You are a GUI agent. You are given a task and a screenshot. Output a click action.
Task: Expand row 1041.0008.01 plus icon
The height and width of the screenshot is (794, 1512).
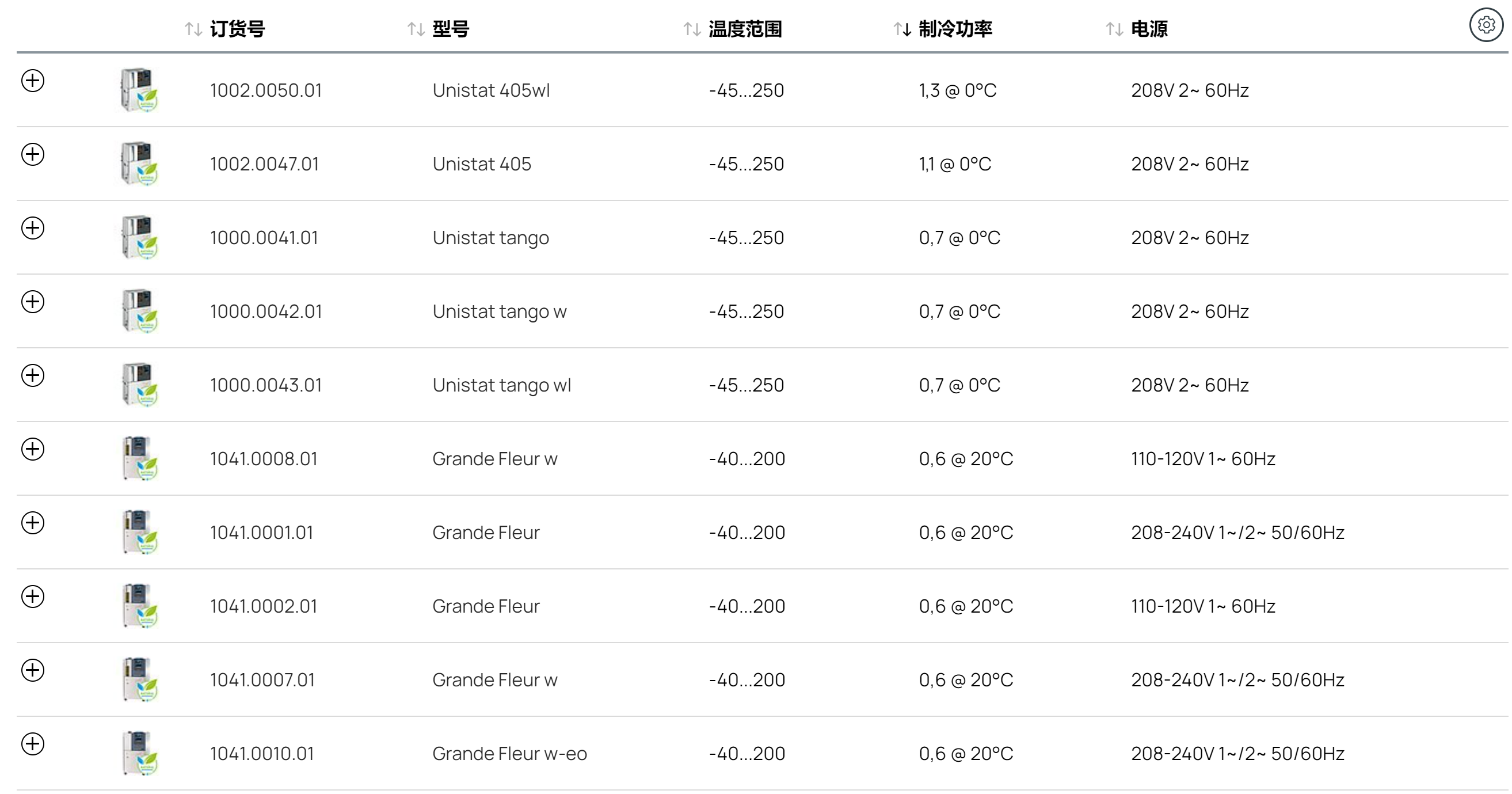[33, 449]
